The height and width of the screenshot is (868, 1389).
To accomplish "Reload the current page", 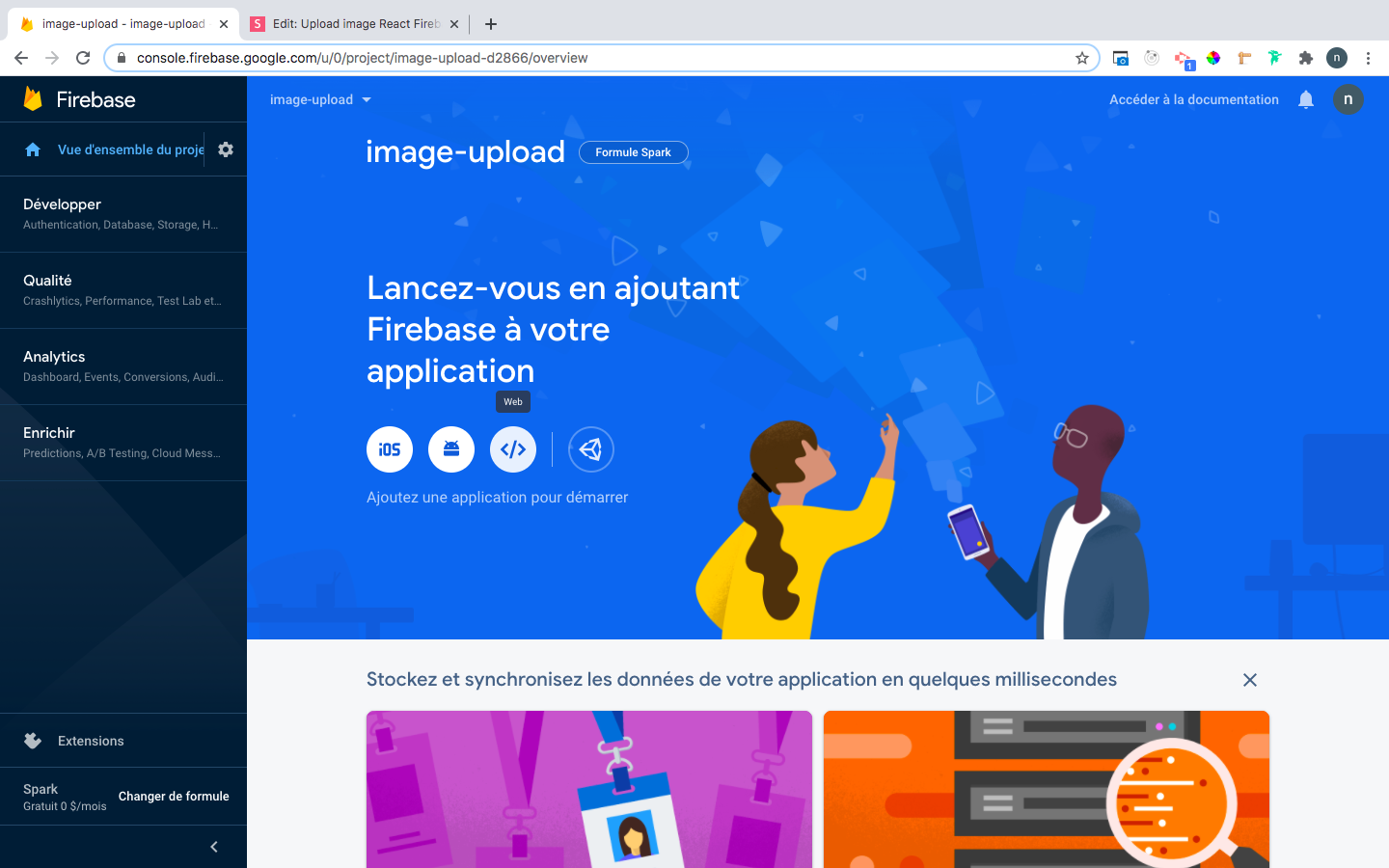I will (x=83, y=58).
